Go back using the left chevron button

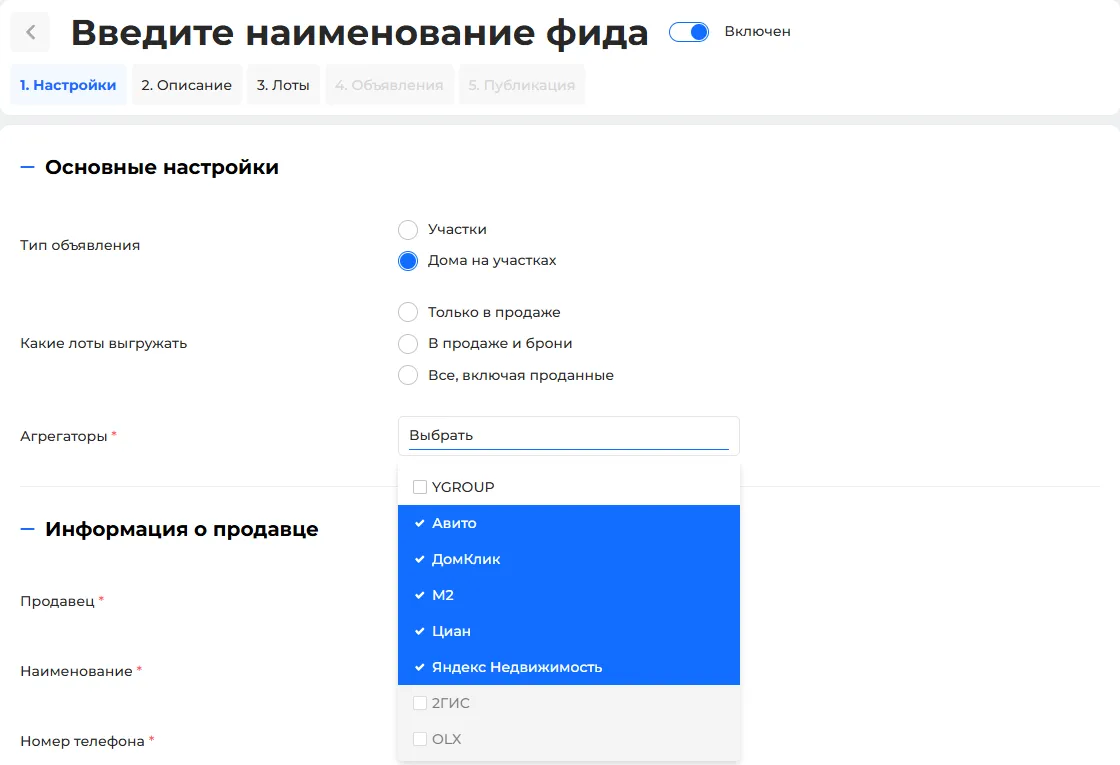30,32
